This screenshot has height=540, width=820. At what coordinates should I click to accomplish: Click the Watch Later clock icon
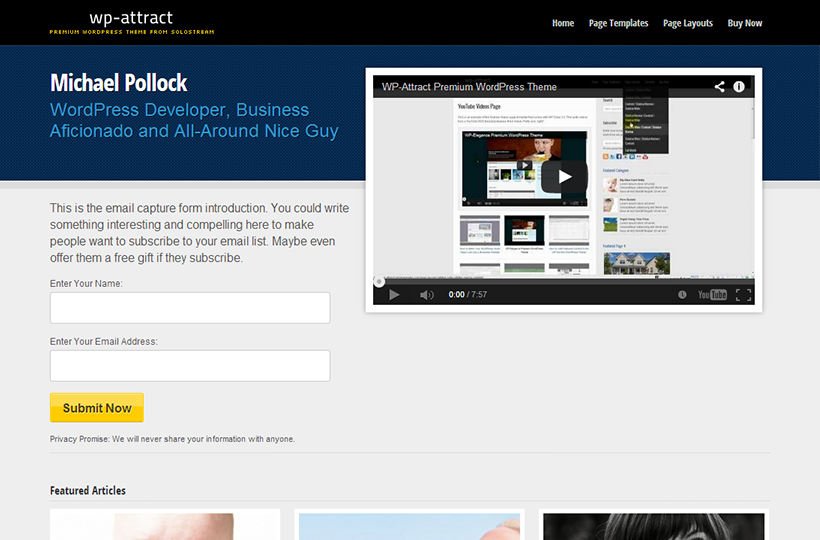pos(682,295)
